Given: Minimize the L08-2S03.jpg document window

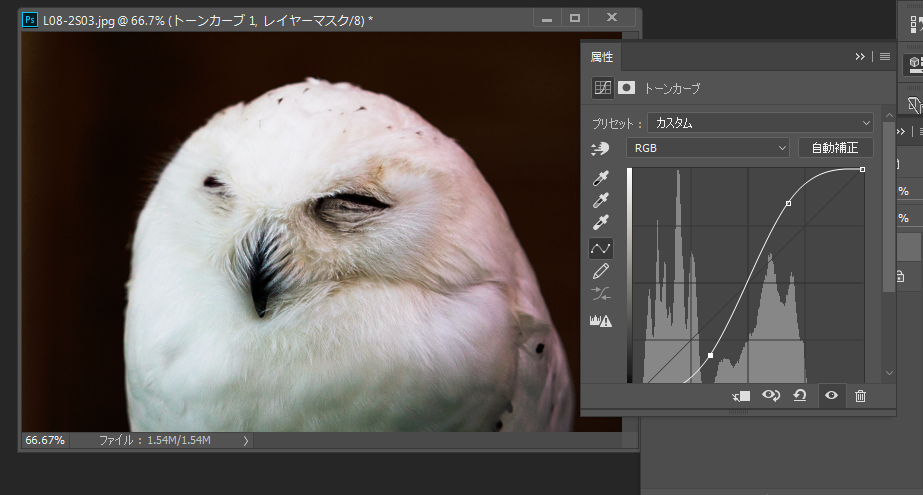Looking at the screenshot, I should point(547,18).
